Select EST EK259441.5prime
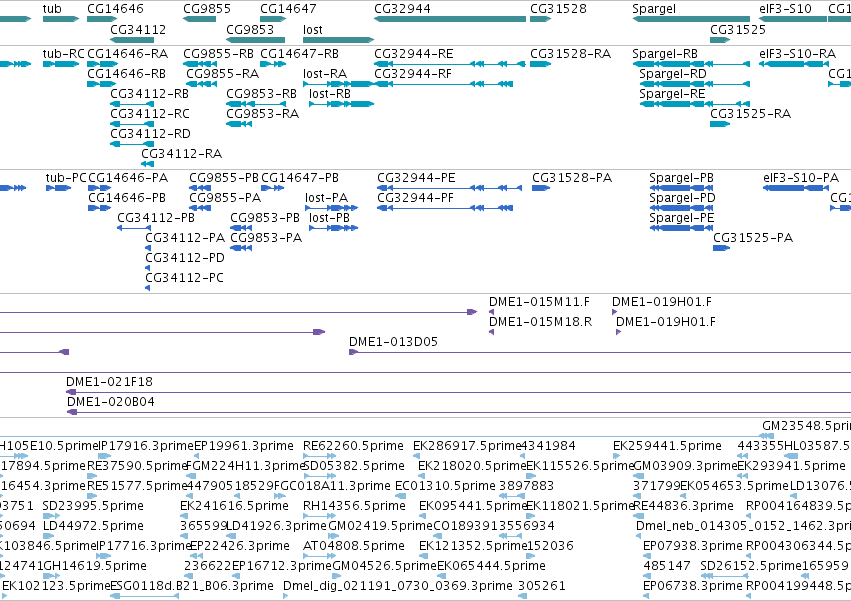851x601 pixels. click(x=617, y=456)
